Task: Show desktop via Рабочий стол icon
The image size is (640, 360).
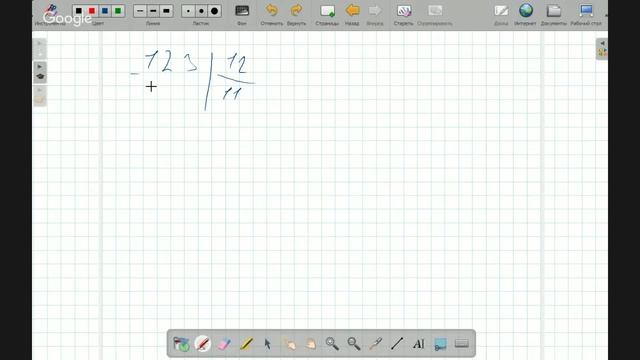Action: (x=586, y=11)
